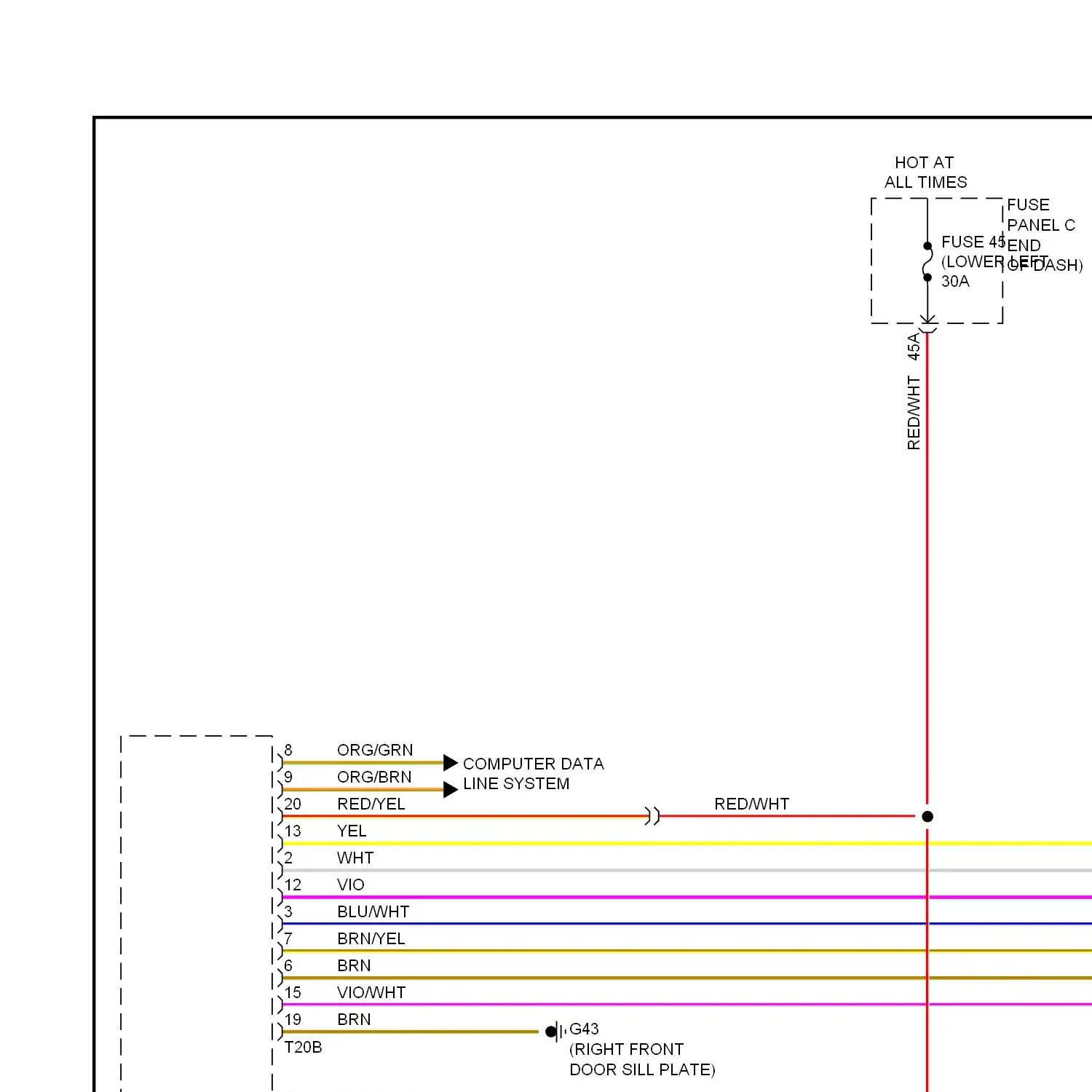Click the RIGHT FRONT DOOR SILL PLATE text
Image resolution: width=1092 pixels, height=1092 pixels.
[x=642, y=1059]
